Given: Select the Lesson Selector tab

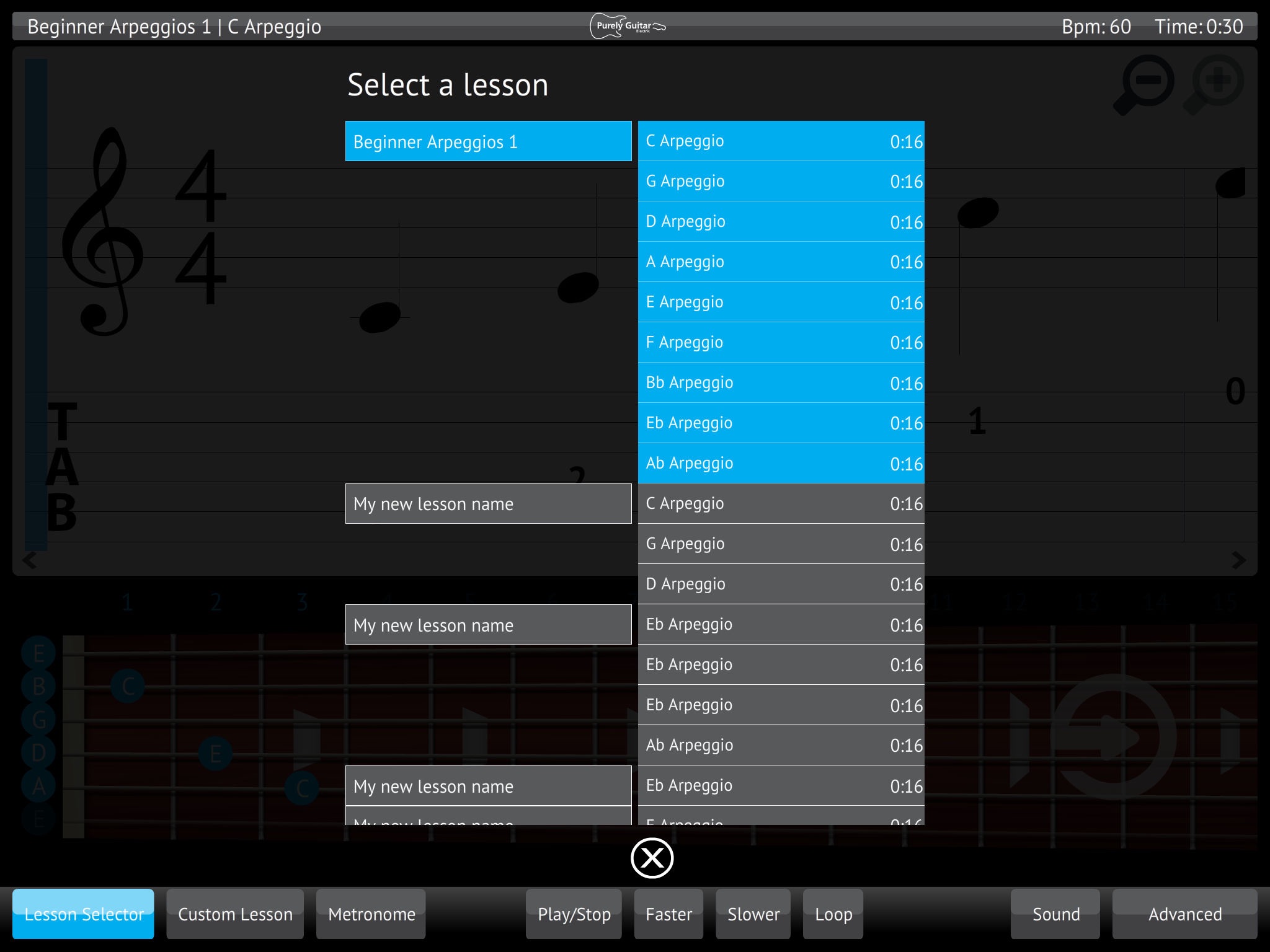Looking at the screenshot, I should (x=83, y=913).
